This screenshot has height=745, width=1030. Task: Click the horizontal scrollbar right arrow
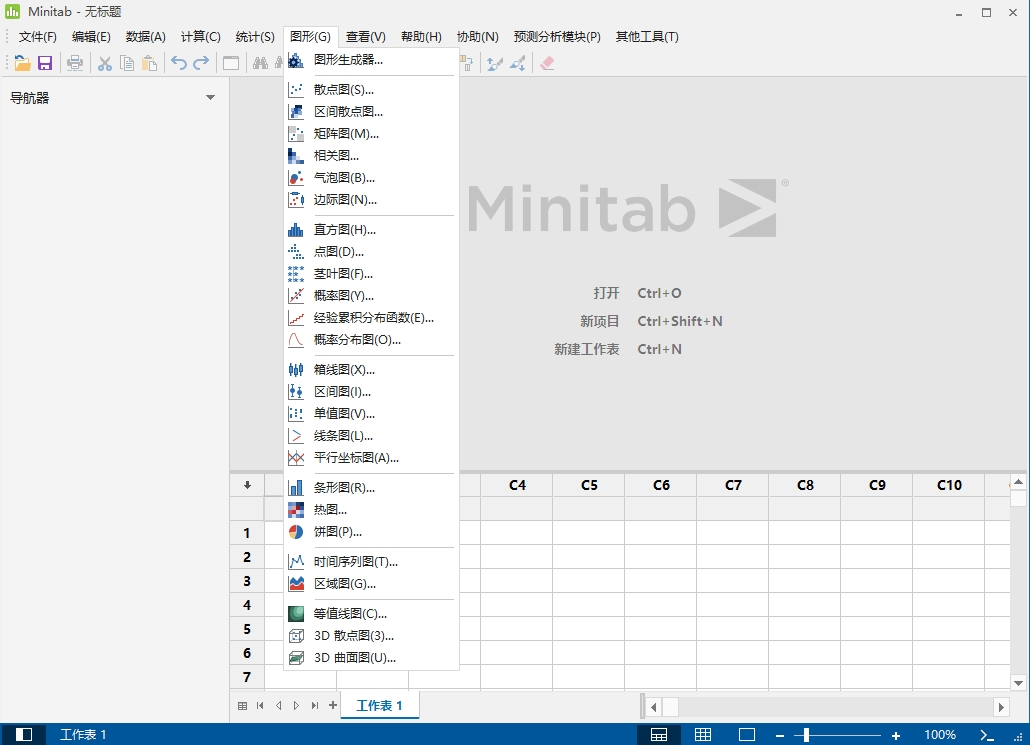[x=1001, y=707]
